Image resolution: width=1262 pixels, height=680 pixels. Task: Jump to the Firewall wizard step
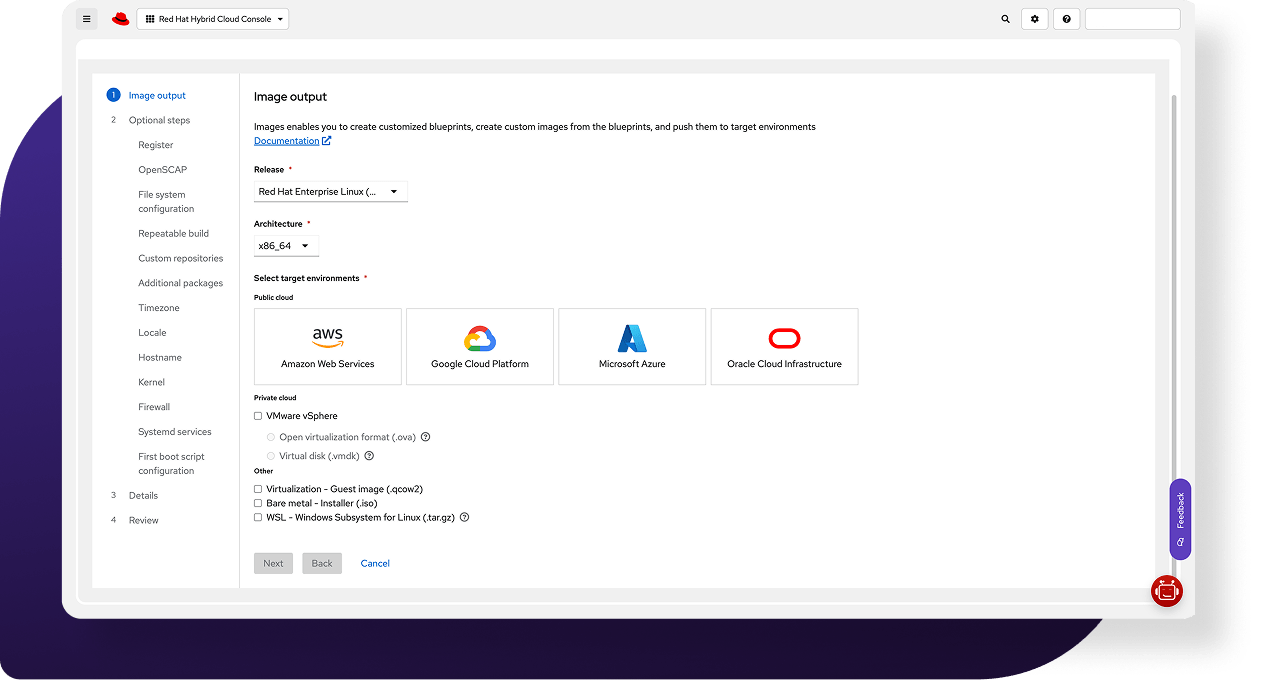tap(154, 407)
